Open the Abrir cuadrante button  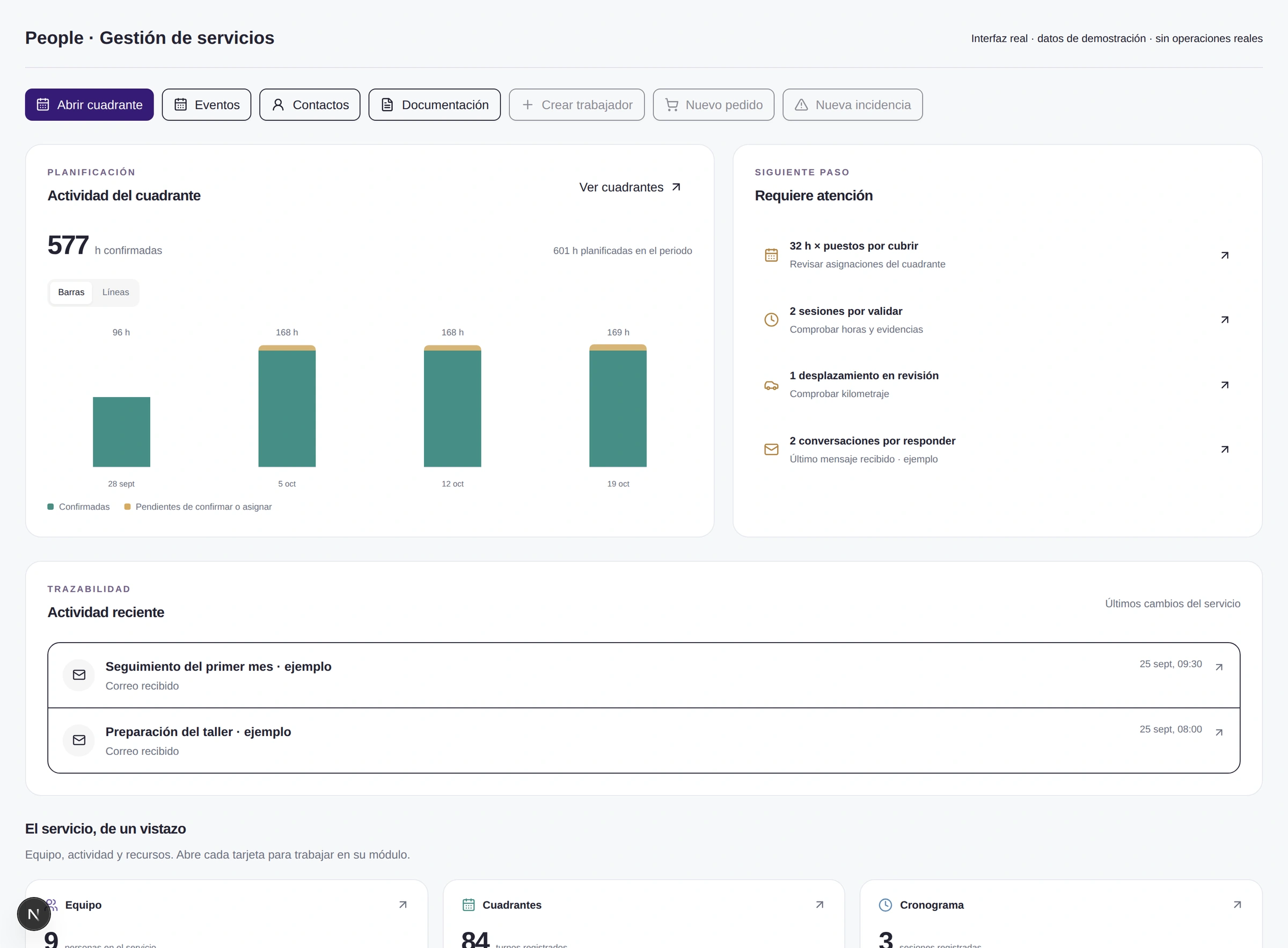(x=89, y=105)
